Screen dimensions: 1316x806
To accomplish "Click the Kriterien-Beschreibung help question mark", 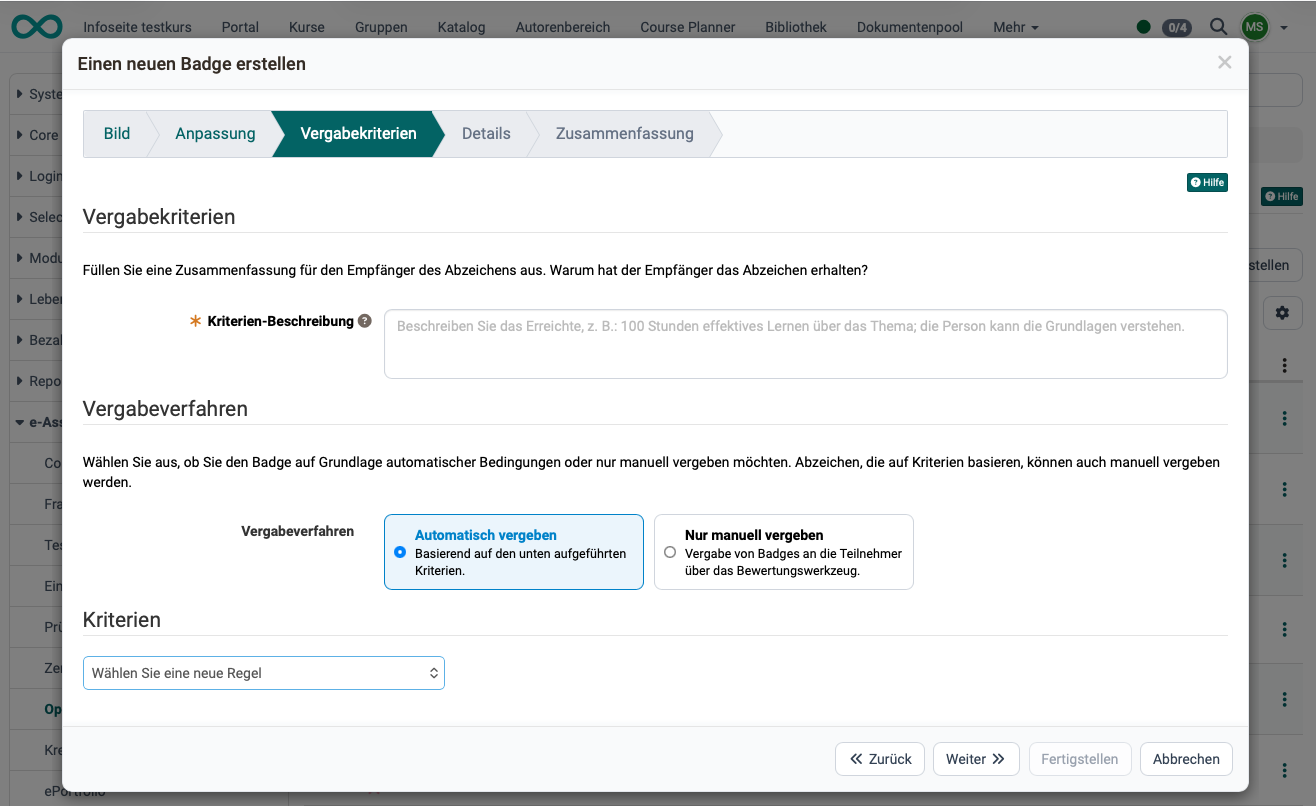I will point(365,321).
